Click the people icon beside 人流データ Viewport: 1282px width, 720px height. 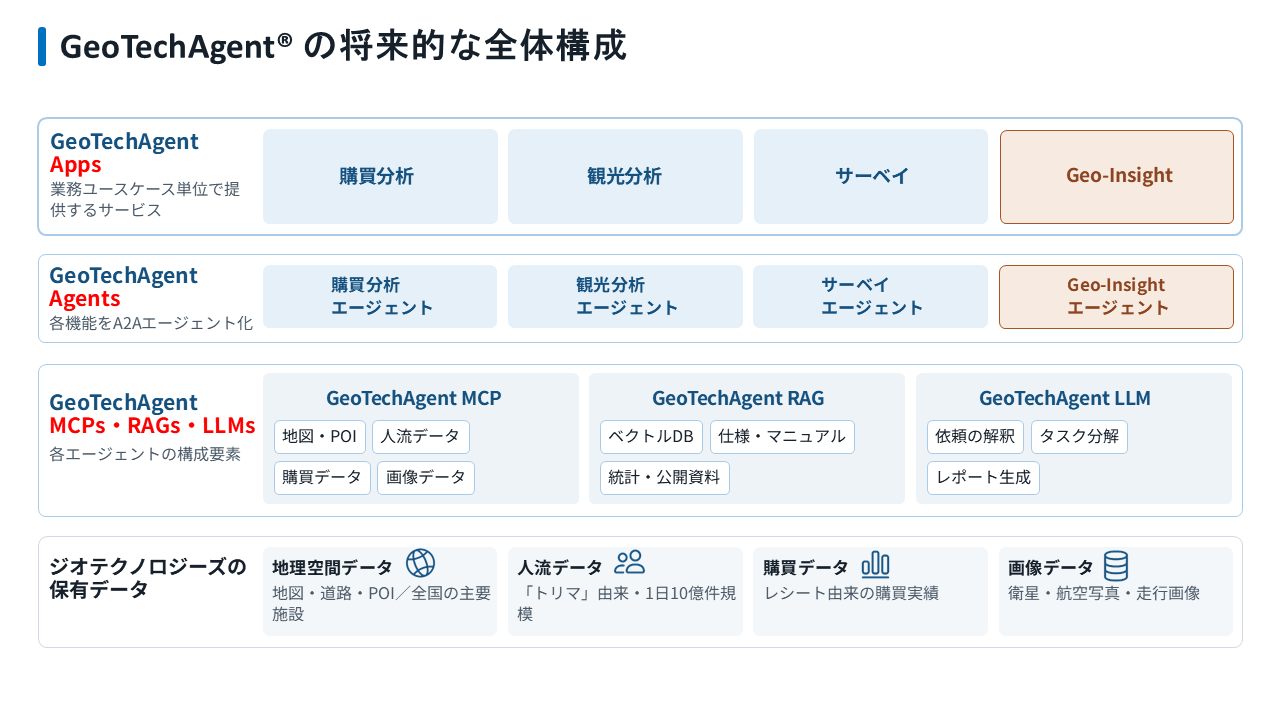click(630, 563)
